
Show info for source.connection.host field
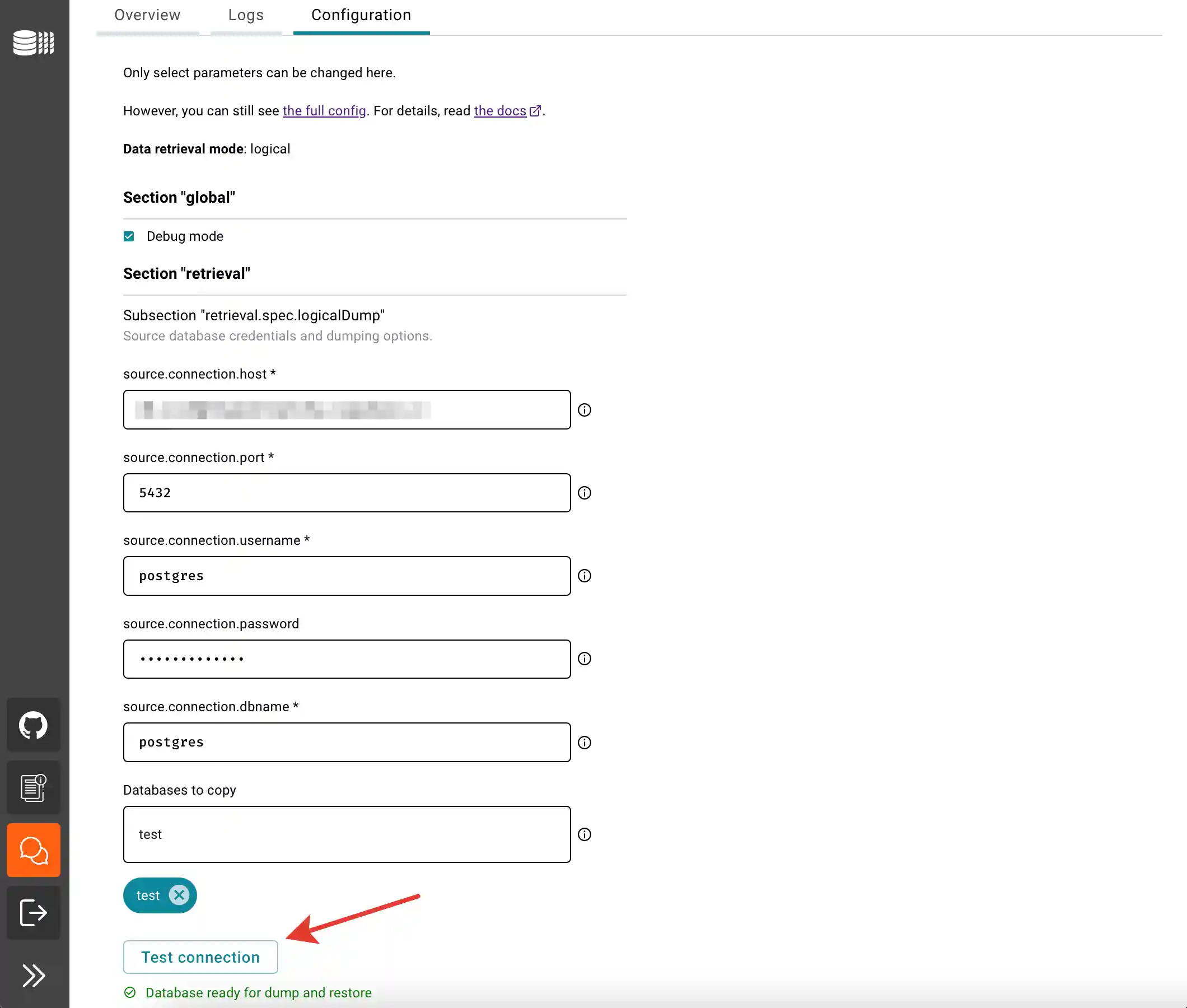pyautogui.click(x=585, y=409)
